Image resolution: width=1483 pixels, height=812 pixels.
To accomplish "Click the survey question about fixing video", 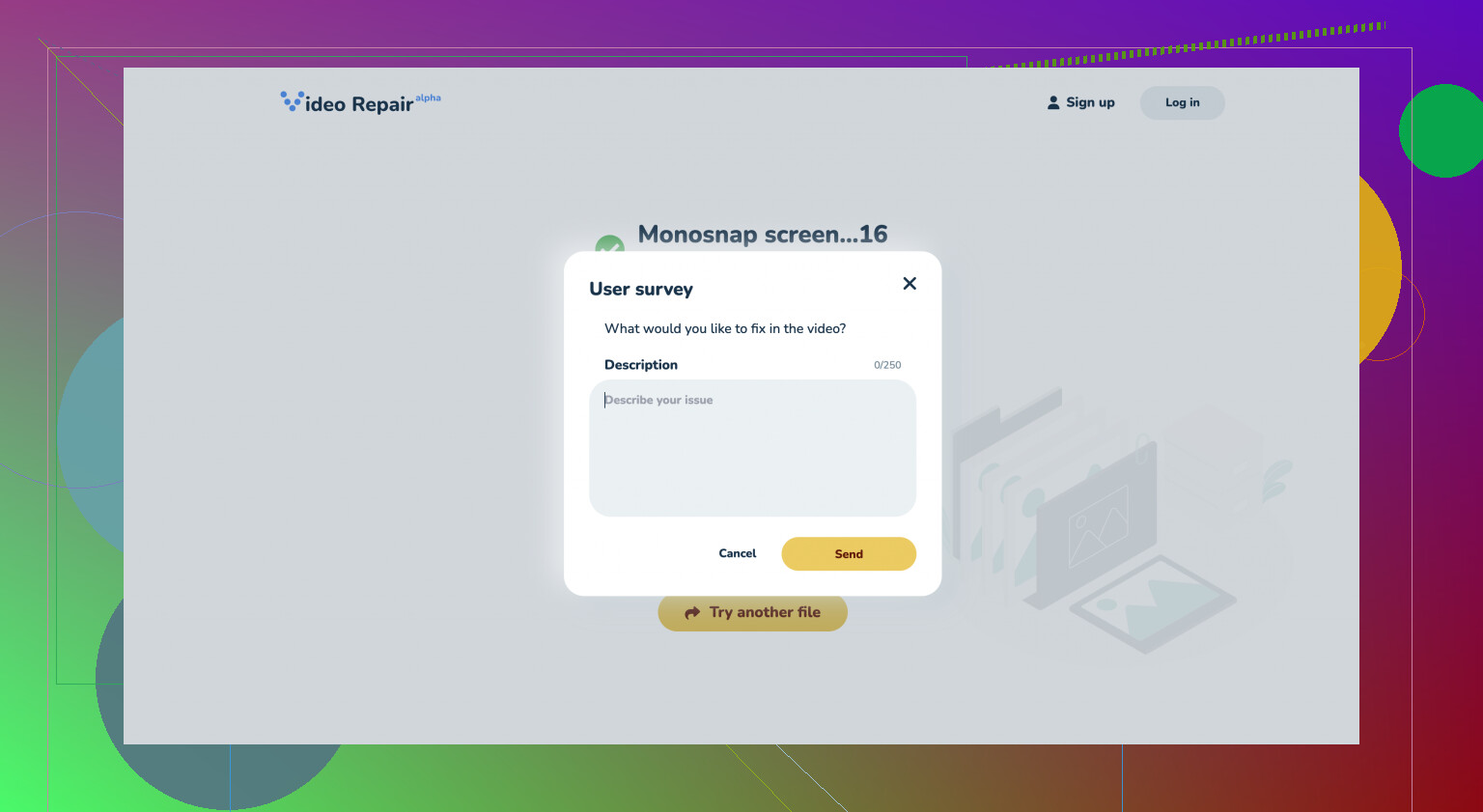I will 725,329.
